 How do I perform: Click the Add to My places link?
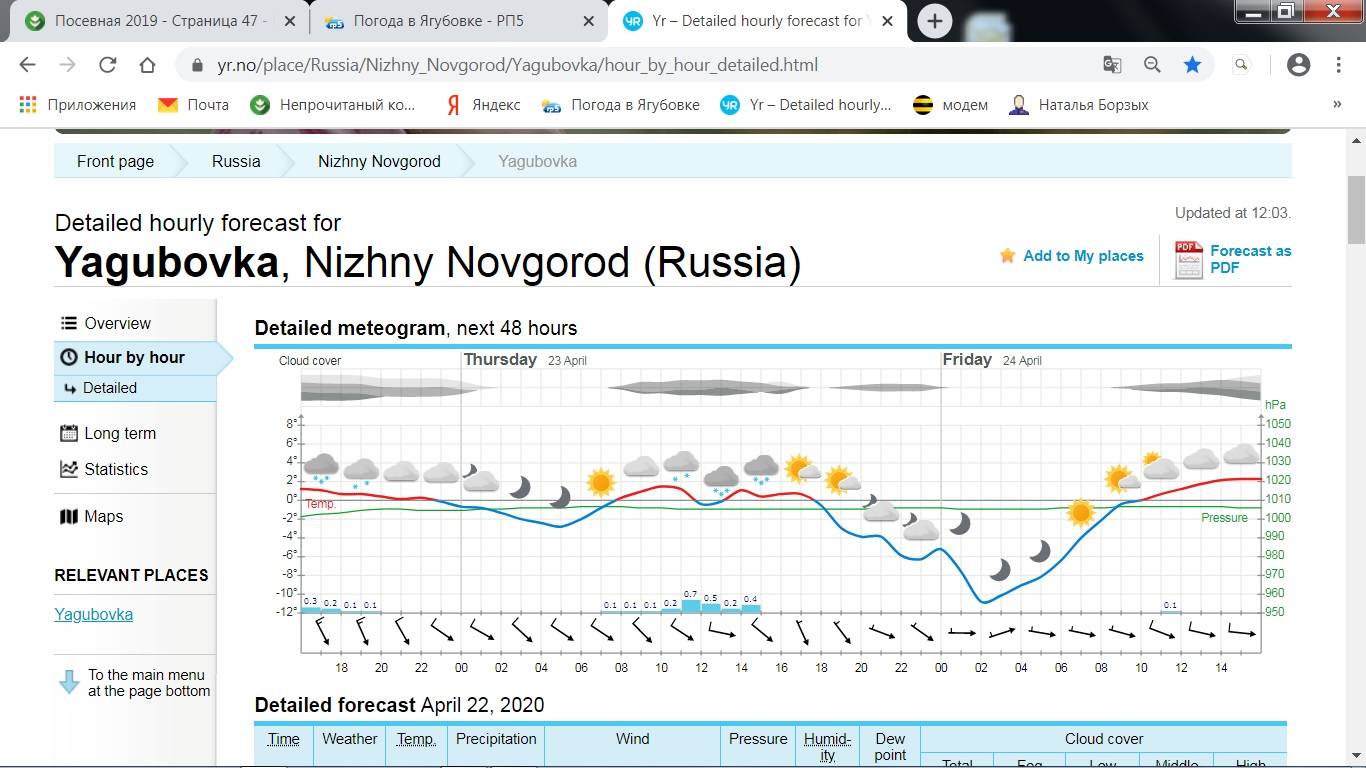1082,256
